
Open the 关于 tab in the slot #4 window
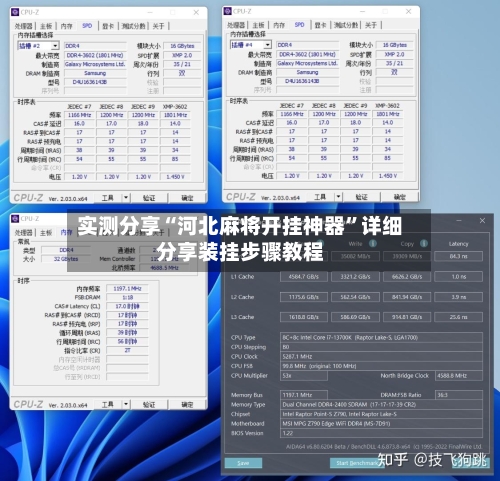(x=371, y=25)
